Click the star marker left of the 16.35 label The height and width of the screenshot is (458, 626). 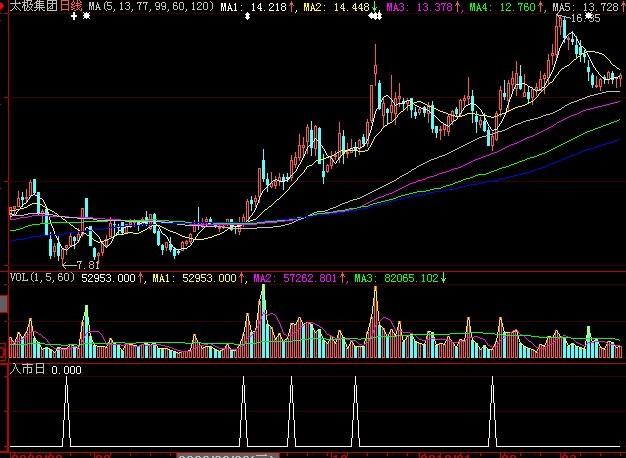click(588, 17)
